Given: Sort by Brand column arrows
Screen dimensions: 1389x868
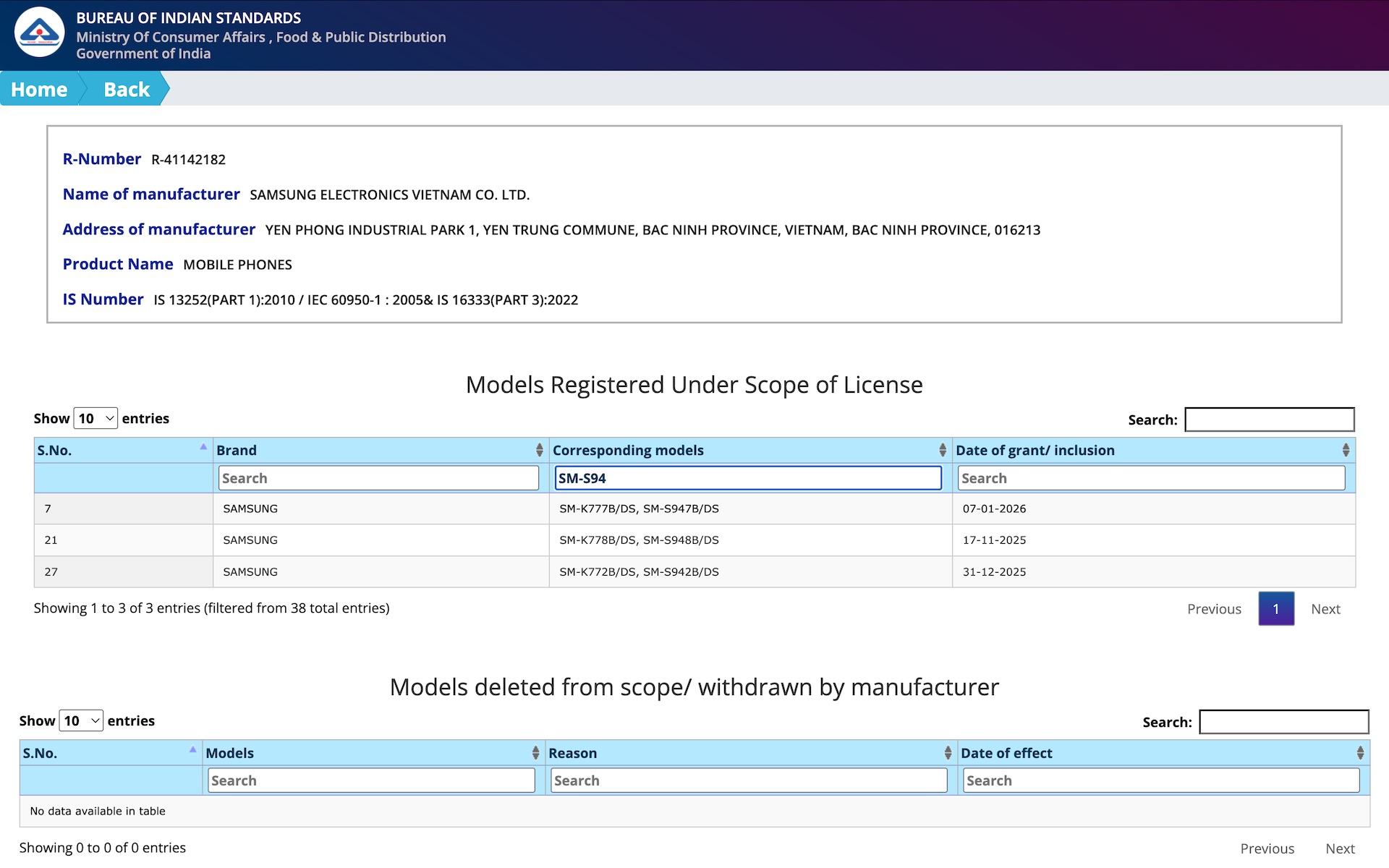Looking at the screenshot, I should point(539,450).
